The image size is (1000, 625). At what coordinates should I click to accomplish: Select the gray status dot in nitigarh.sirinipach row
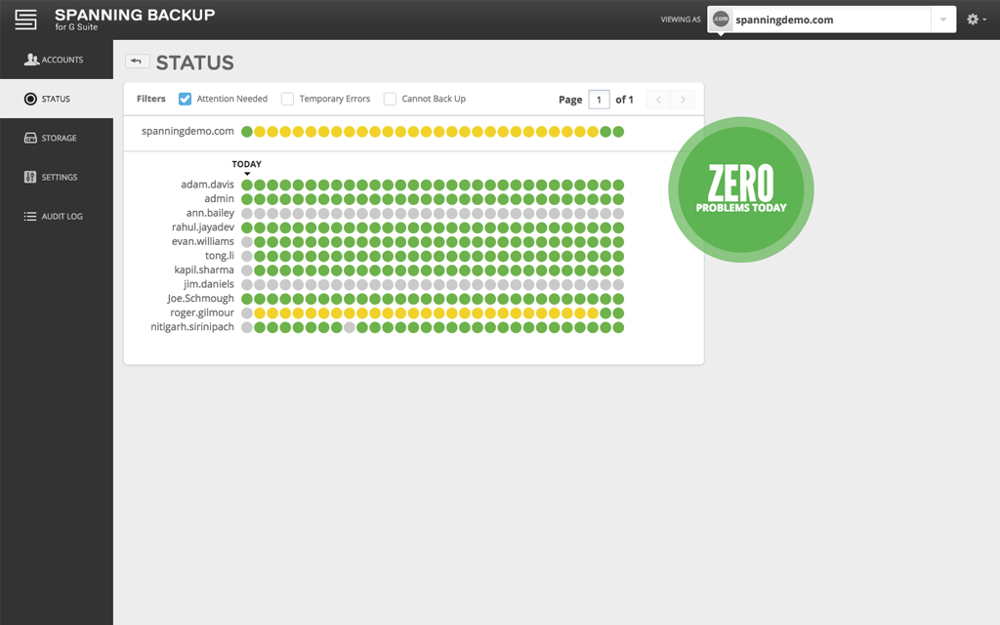(x=349, y=328)
